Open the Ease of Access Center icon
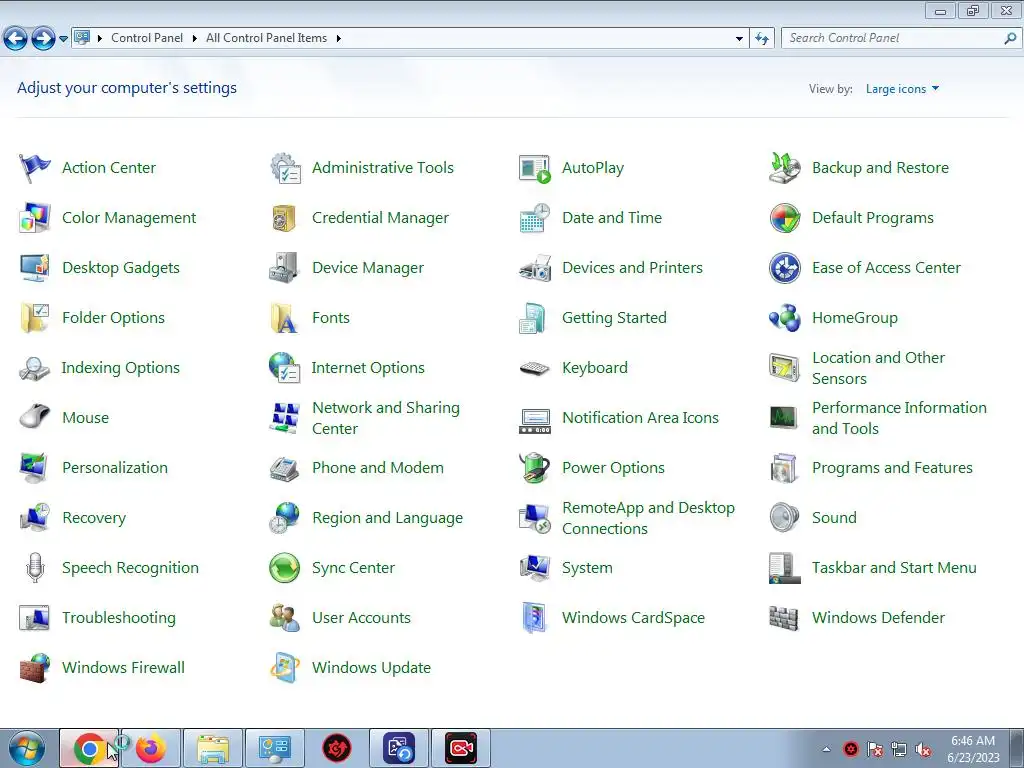The height and width of the screenshot is (768, 1024). point(785,268)
